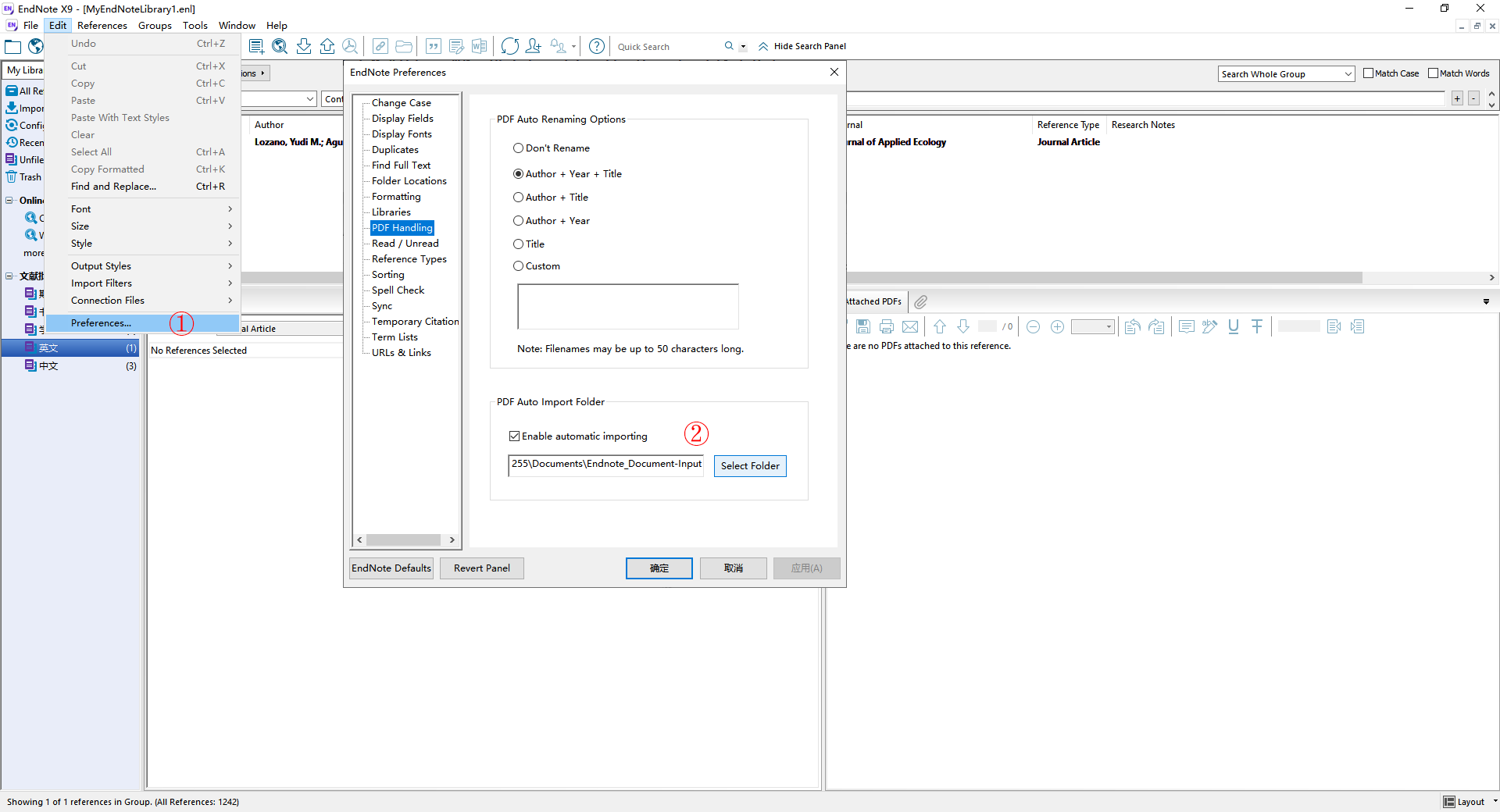Click the Import download-arrow toolbar icon
1500x812 pixels.
tap(304, 46)
